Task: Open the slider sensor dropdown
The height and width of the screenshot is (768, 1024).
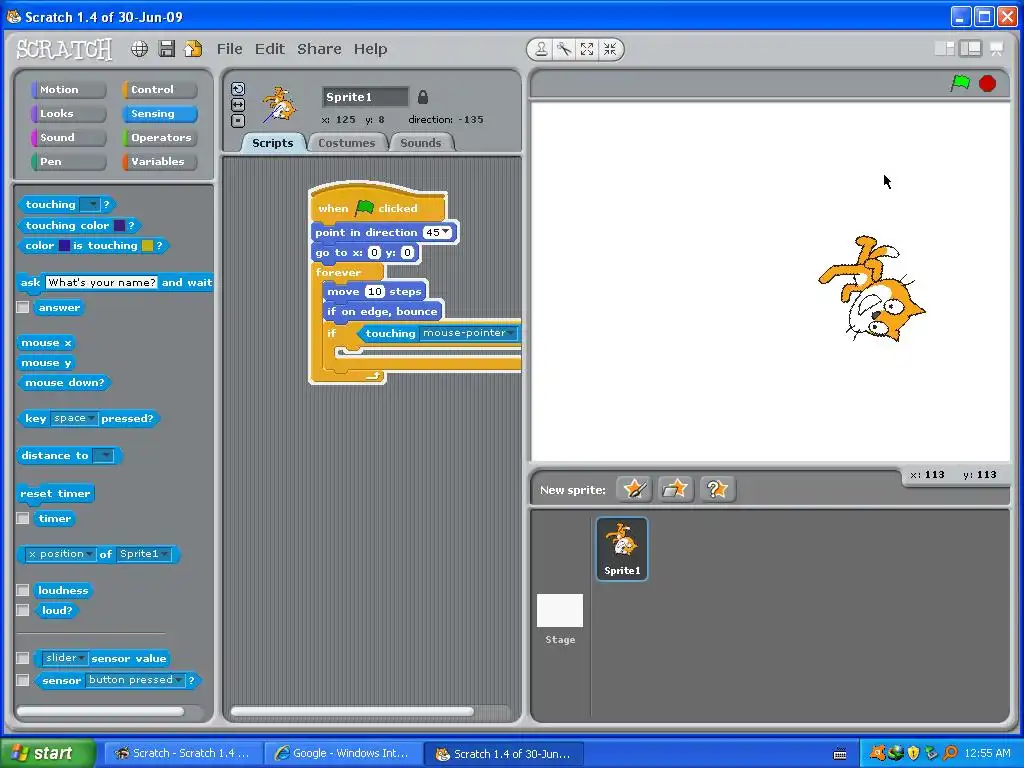Action: pyautogui.click(x=64, y=658)
